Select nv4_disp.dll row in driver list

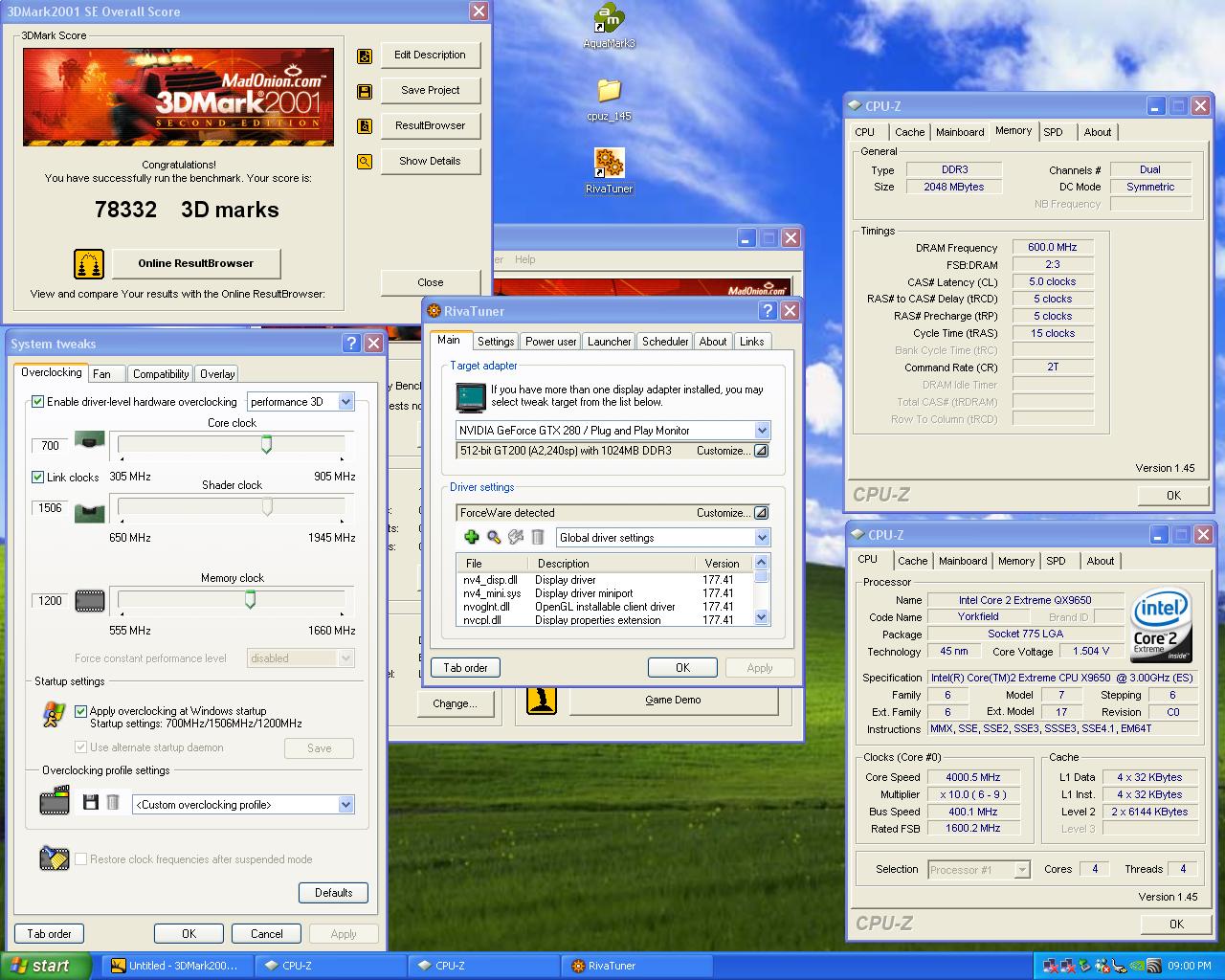click(x=605, y=580)
